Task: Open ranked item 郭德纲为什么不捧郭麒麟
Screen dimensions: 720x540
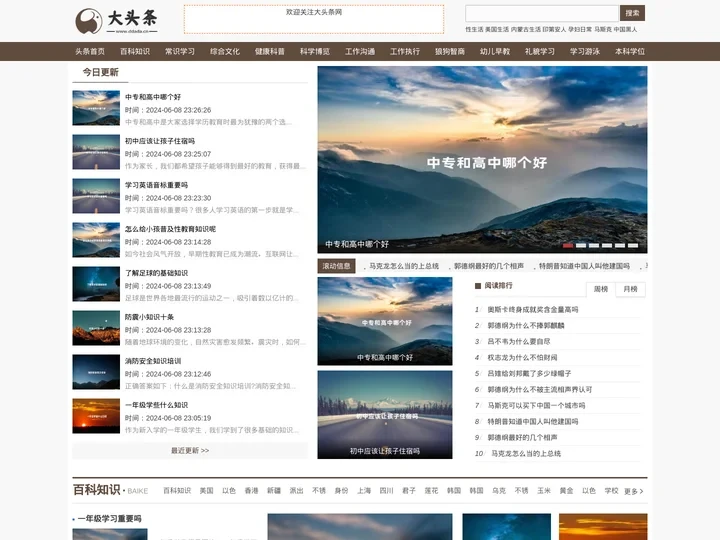Action: click(526, 326)
